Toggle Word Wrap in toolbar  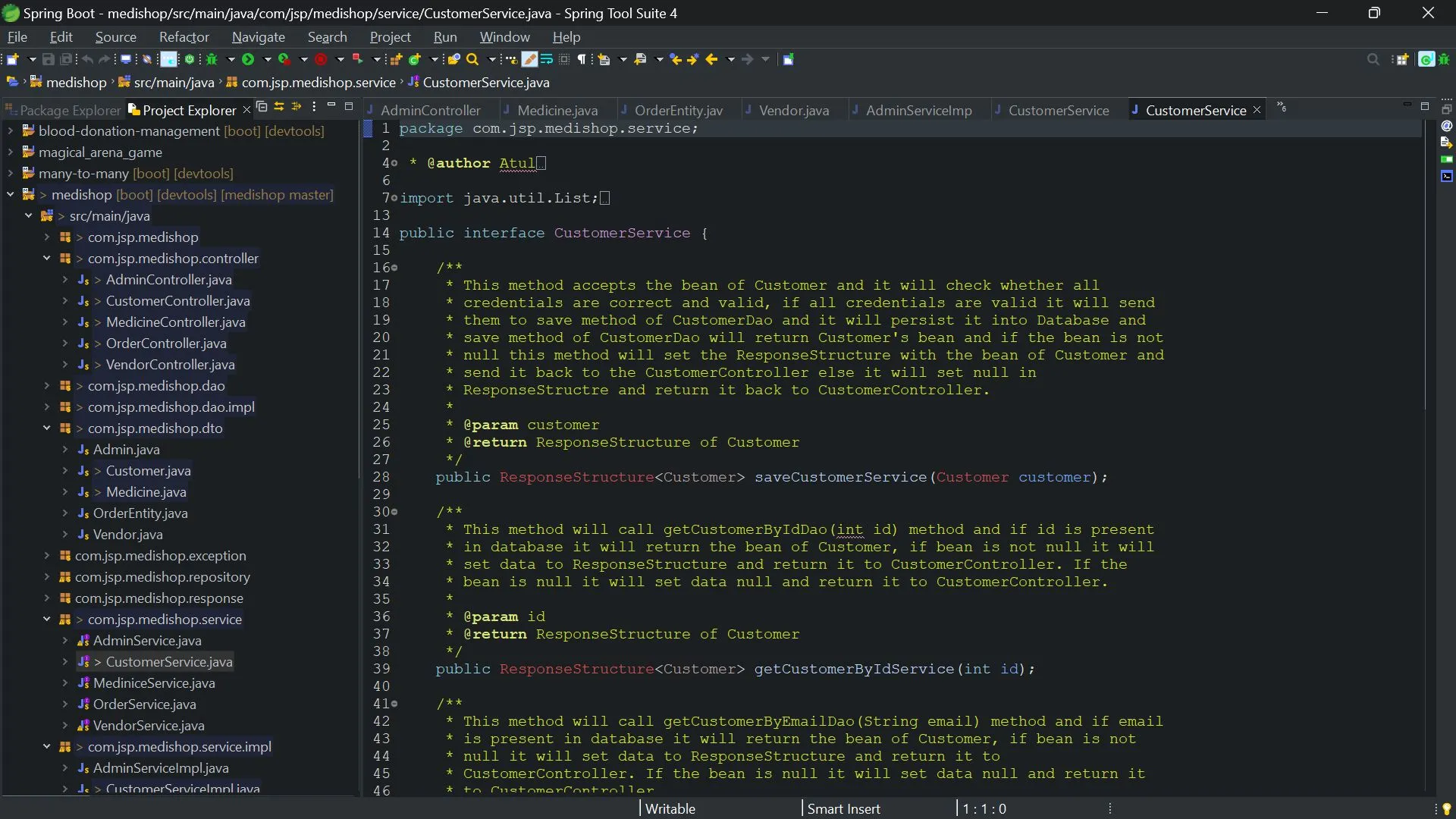(547, 59)
